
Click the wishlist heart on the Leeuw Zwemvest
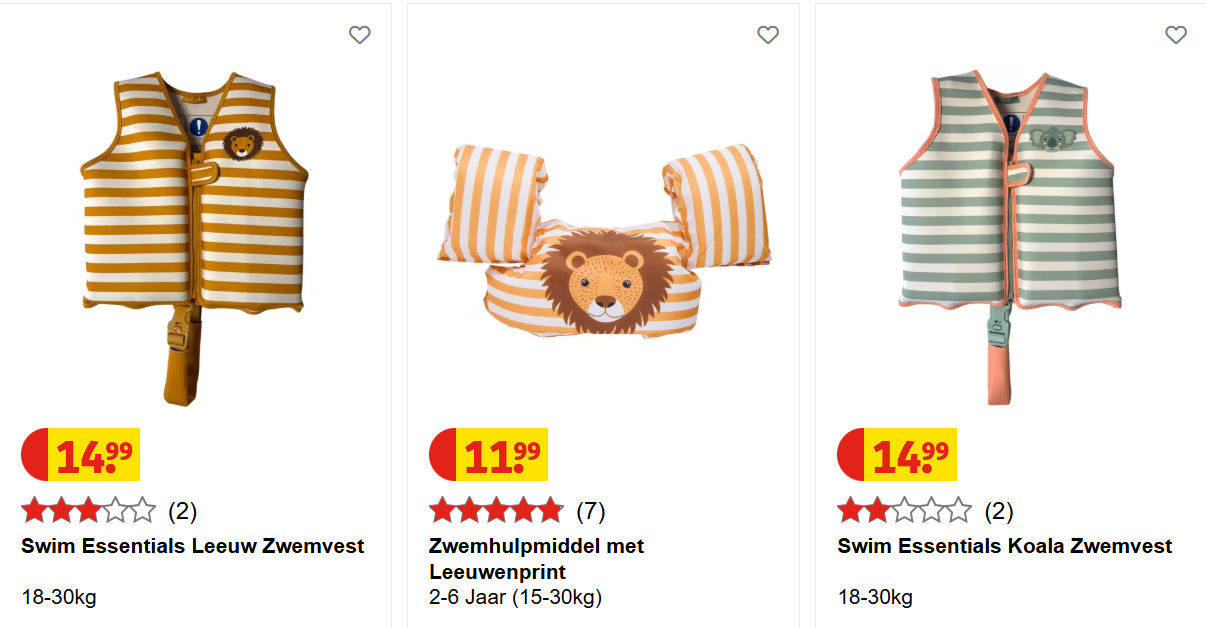tap(360, 34)
